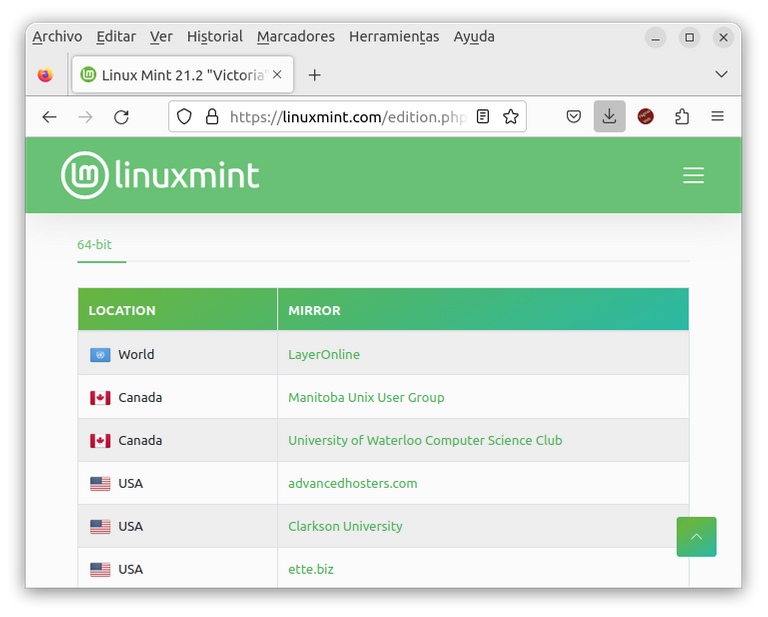
Task: Minimize the Firefox window
Action: click(655, 38)
